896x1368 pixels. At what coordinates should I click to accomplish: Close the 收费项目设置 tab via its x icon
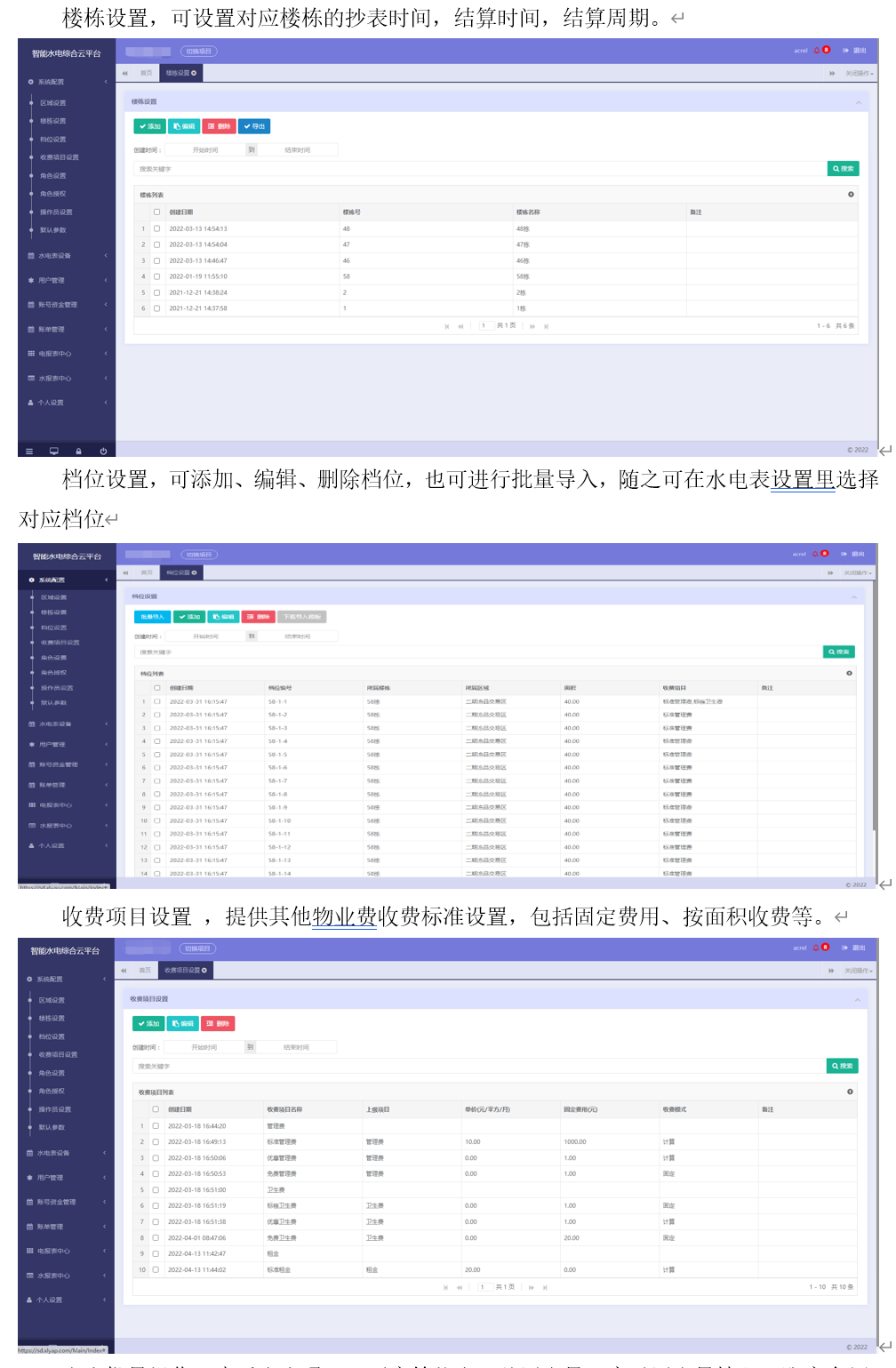(204, 971)
